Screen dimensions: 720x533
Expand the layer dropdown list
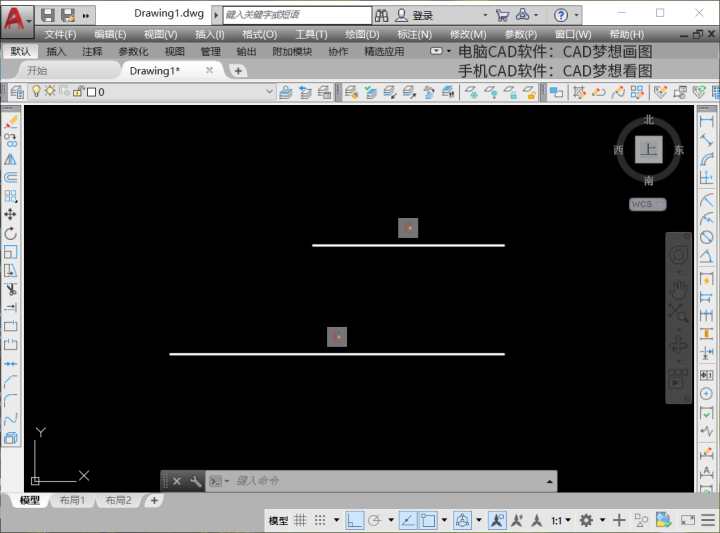[270, 92]
